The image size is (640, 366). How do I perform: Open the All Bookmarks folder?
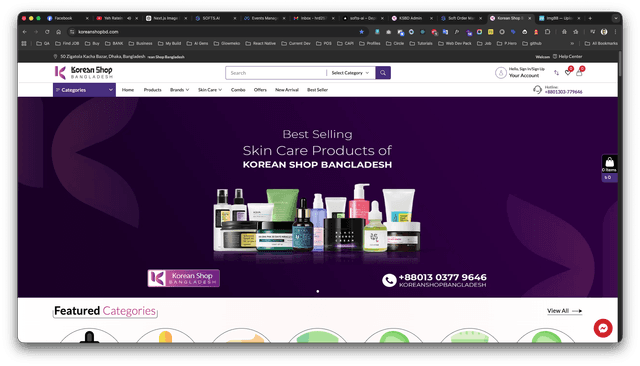601,43
